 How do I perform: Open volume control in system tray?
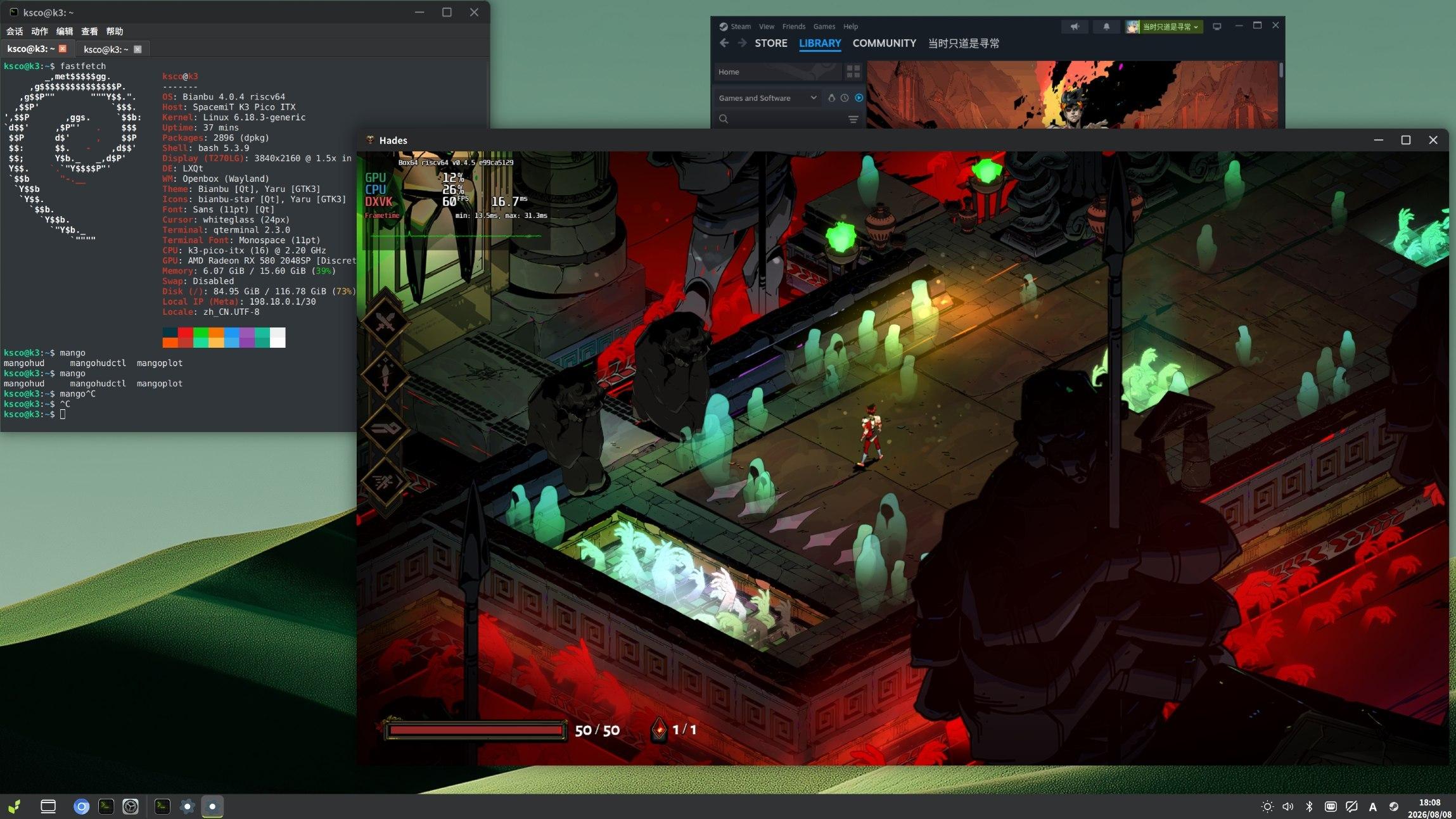point(1288,806)
